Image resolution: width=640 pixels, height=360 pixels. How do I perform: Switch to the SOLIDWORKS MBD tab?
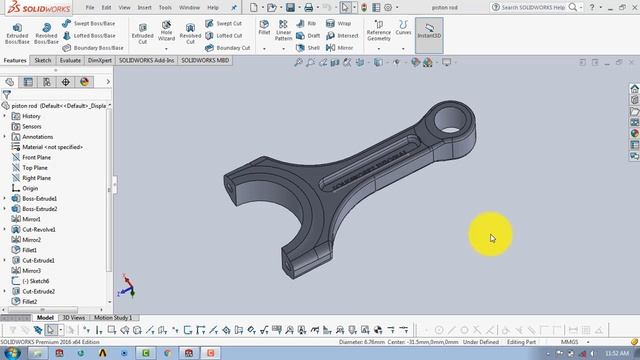click(205, 60)
